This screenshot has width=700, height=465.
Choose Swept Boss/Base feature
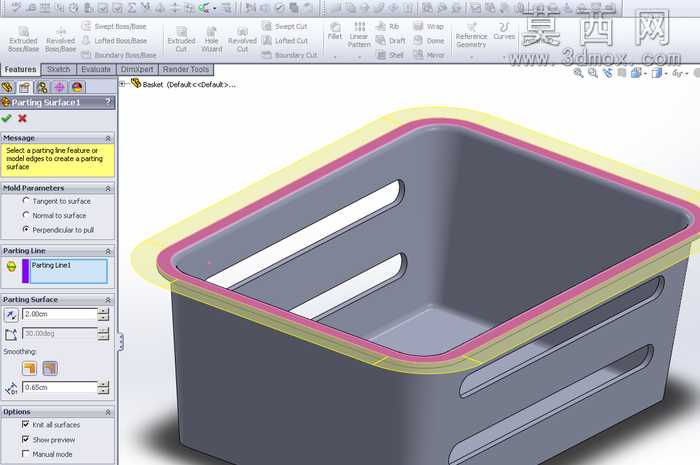pyautogui.click(x=114, y=26)
